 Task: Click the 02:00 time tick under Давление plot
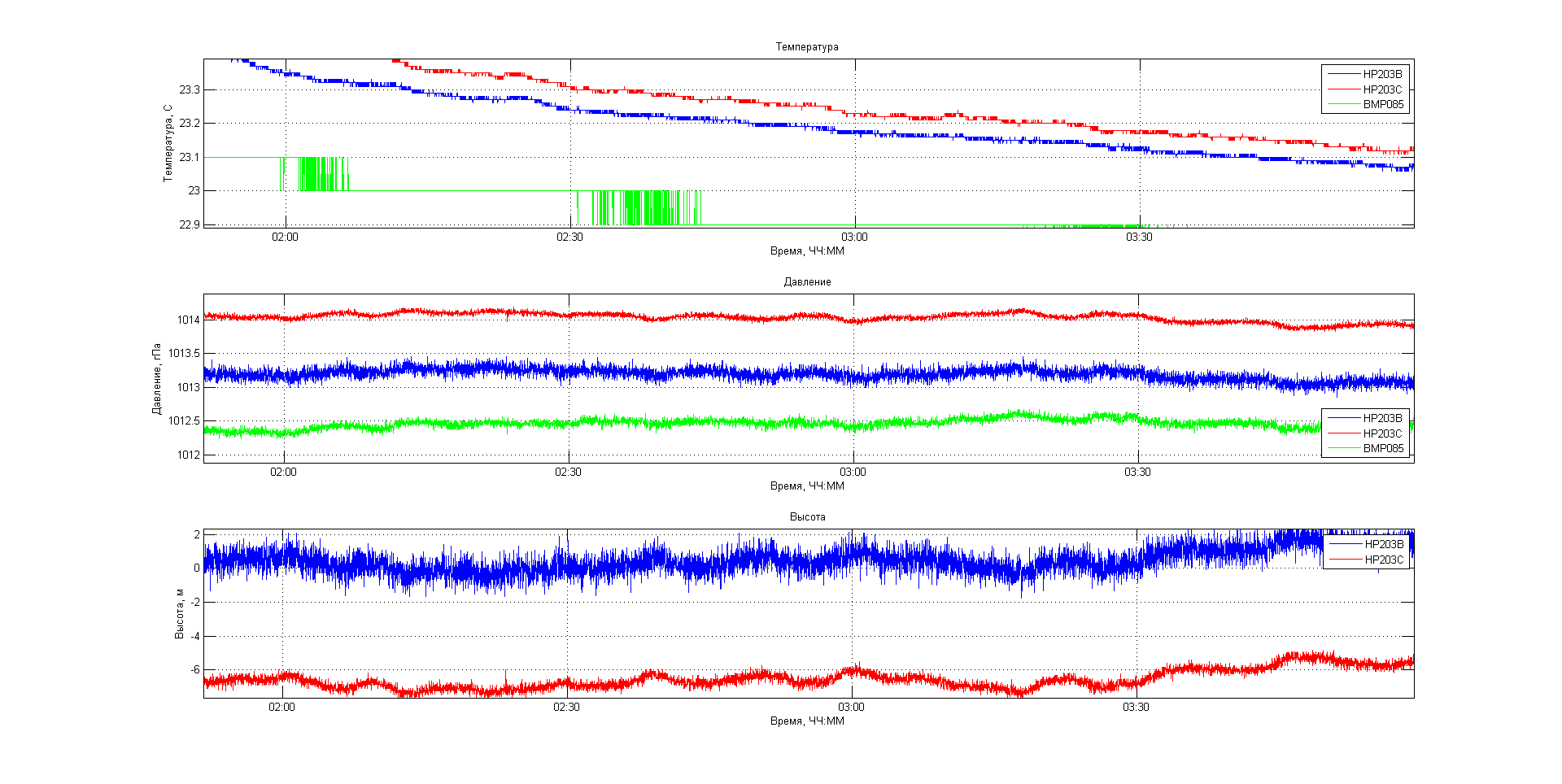coord(283,473)
